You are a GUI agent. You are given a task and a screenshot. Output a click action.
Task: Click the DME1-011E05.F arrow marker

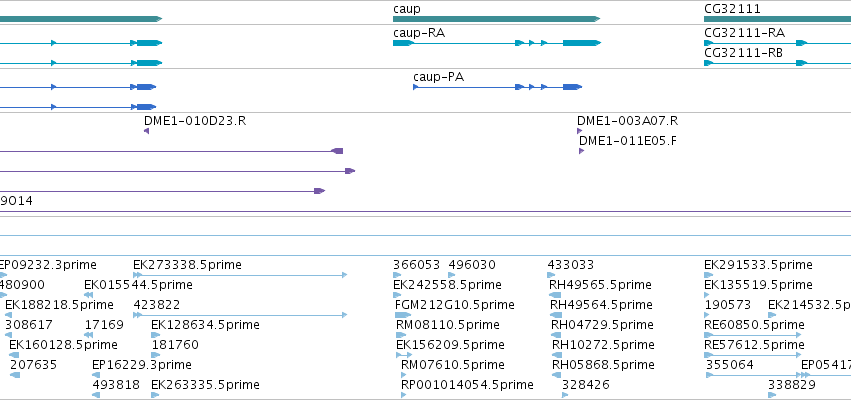click(x=581, y=151)
